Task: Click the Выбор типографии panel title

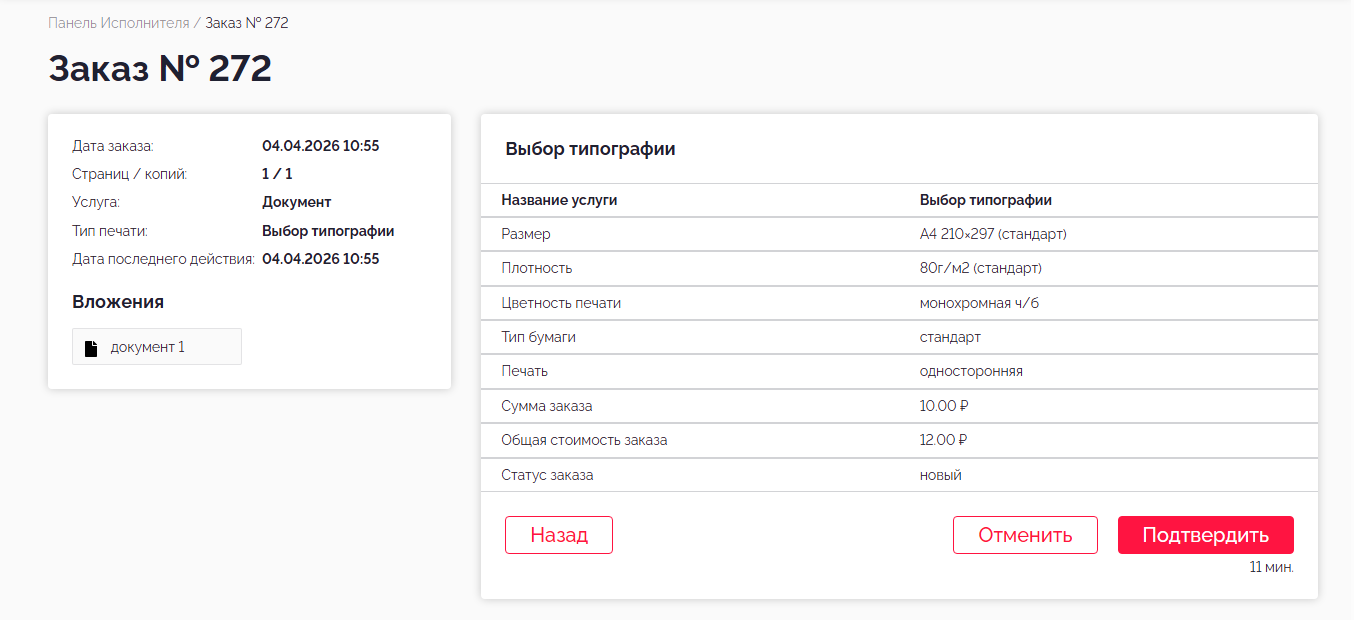Action: [590, 149]
